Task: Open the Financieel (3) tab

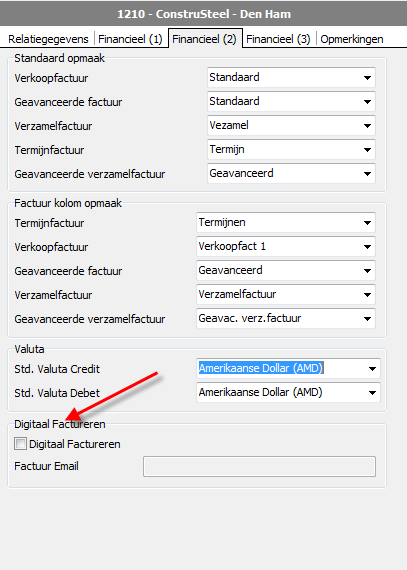Action: (x=278, y=39)
